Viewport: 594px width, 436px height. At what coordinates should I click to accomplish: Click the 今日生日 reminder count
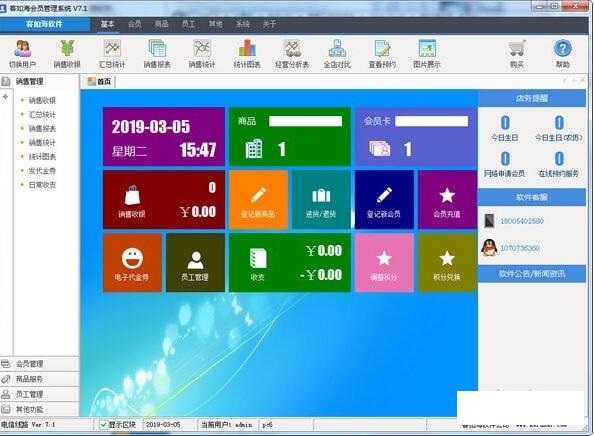pos(505,123)
